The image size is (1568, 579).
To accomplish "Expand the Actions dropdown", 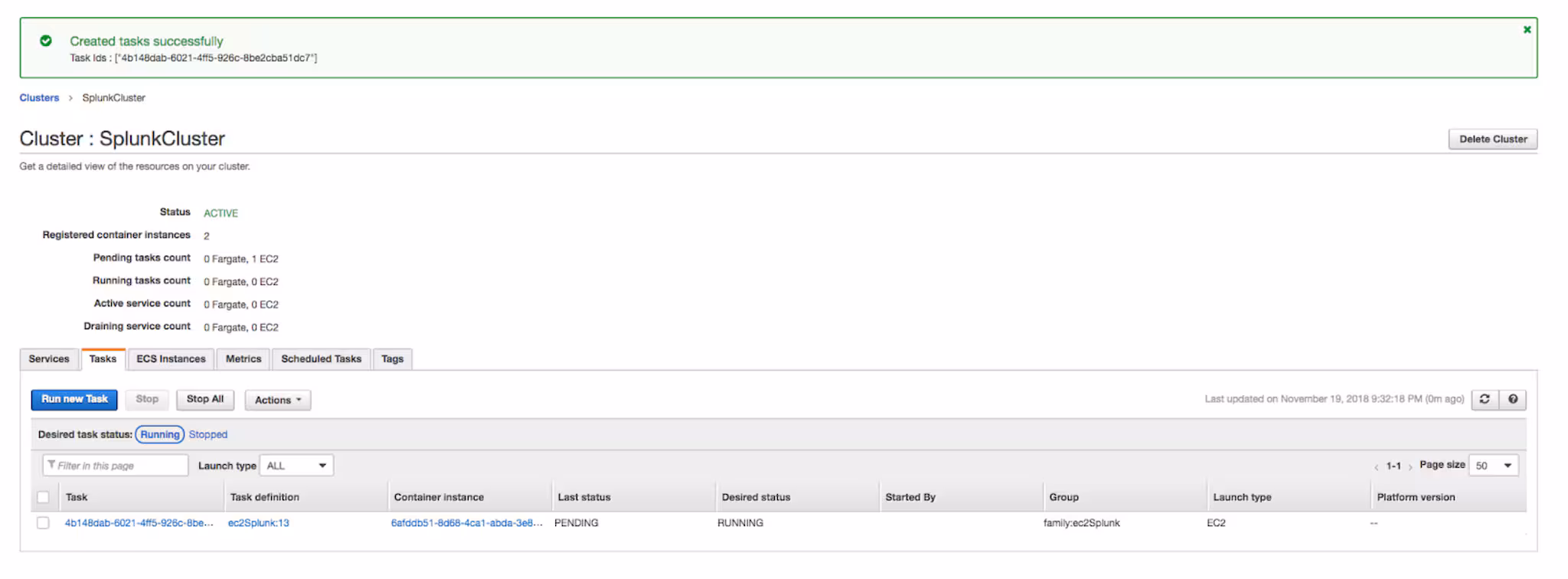I will click(x=277, y=400).
